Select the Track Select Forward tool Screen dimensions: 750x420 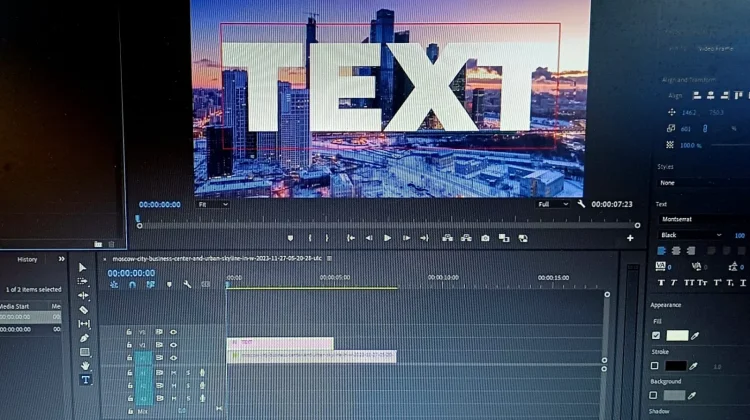click(x=82, y=281)
